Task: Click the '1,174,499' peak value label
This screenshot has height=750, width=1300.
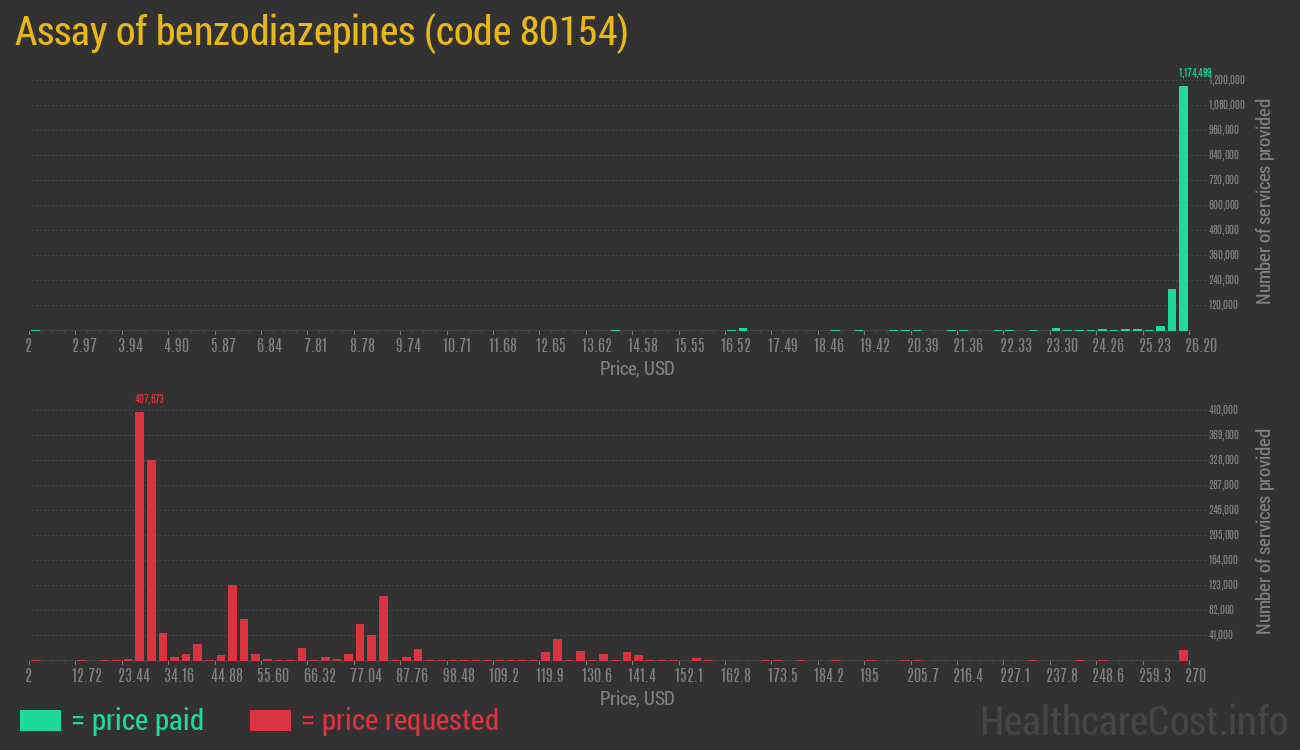Action: pos(1195,73)
